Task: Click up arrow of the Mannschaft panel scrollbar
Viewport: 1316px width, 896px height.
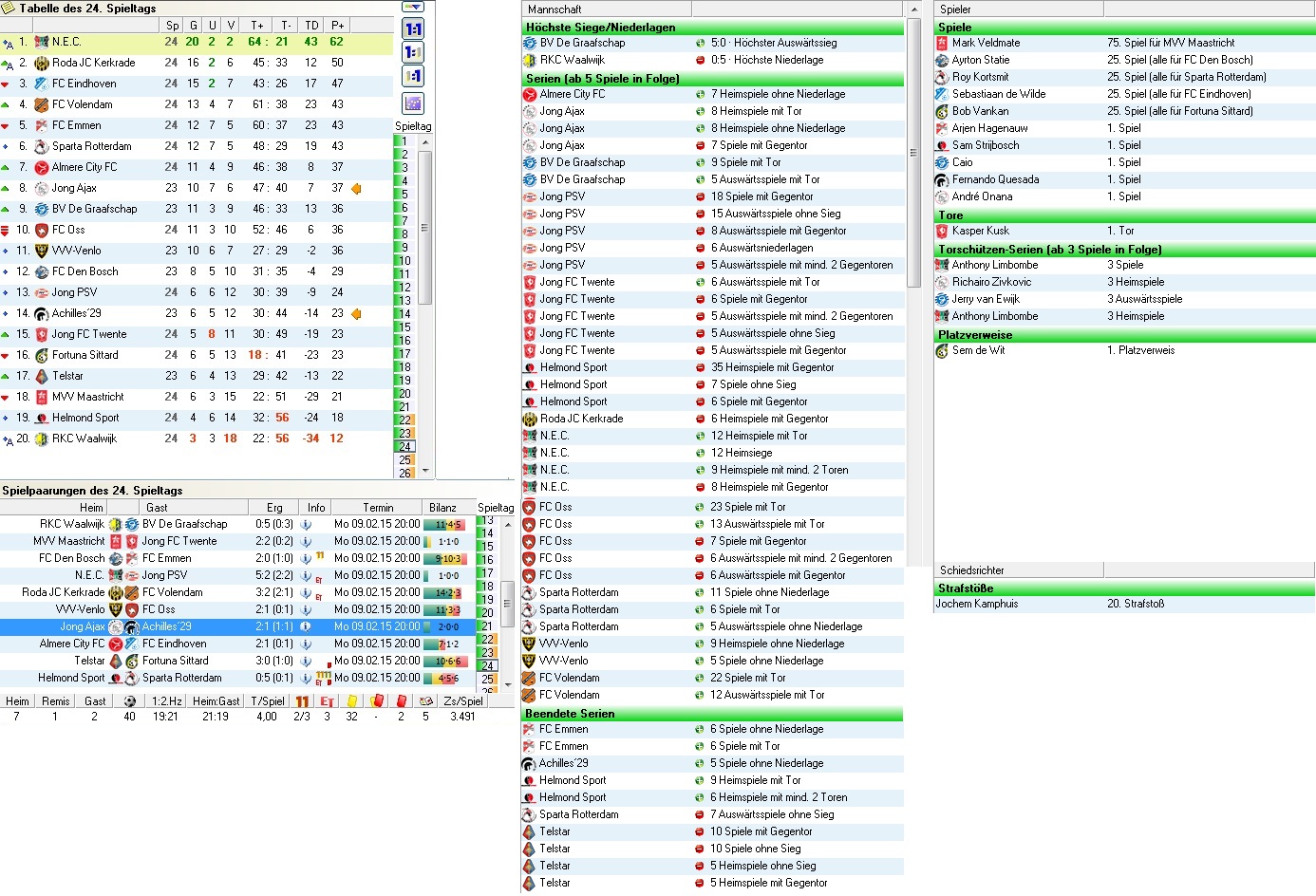Action: tap(913, 9)
